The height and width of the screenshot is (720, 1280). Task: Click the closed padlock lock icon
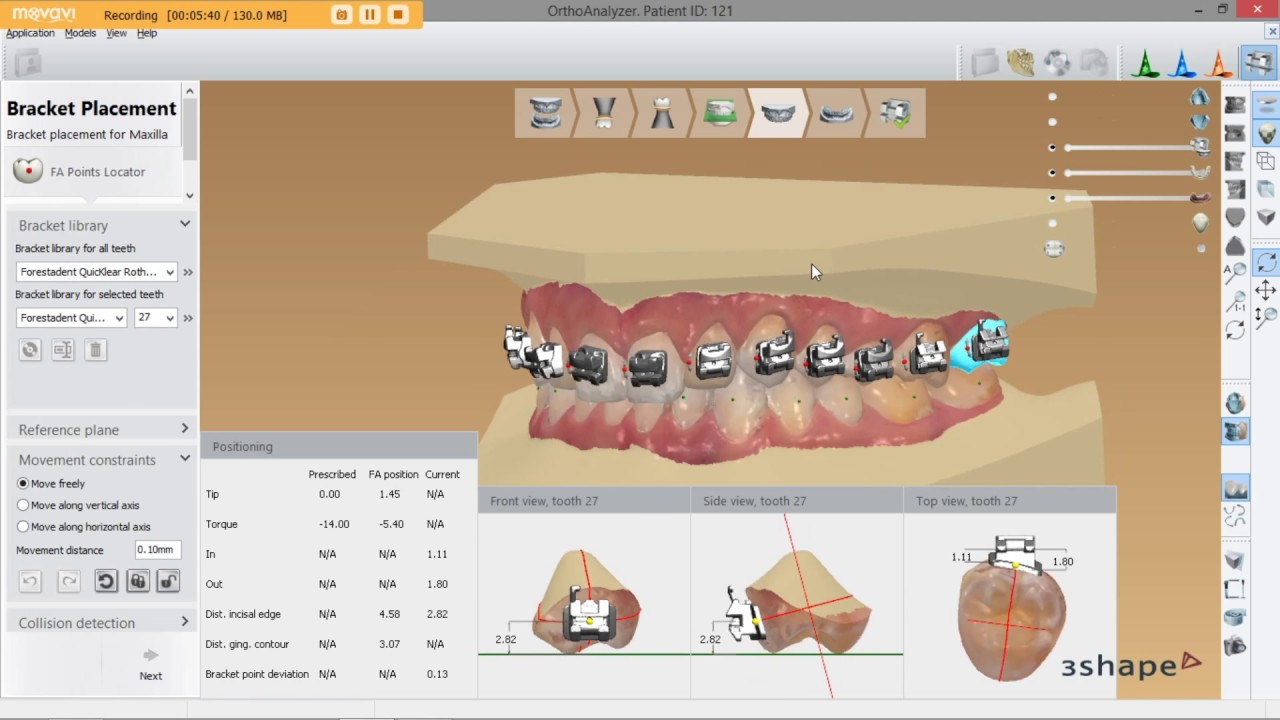click(x=138, y=581)
